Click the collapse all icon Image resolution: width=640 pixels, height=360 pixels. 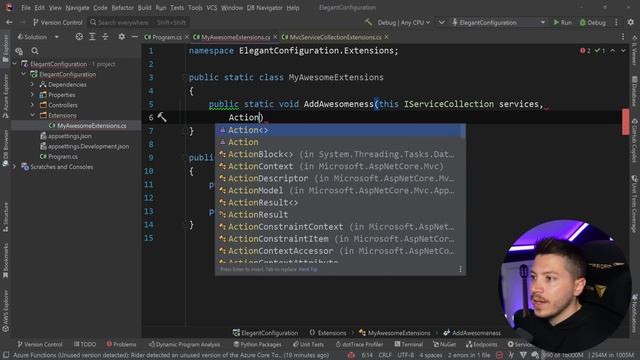click(105, 37)
